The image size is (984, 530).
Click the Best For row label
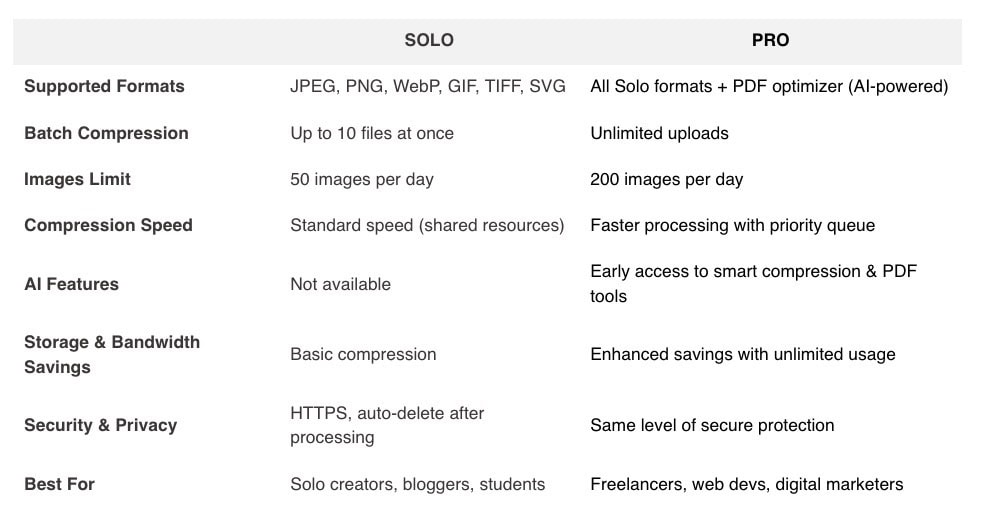59,484
